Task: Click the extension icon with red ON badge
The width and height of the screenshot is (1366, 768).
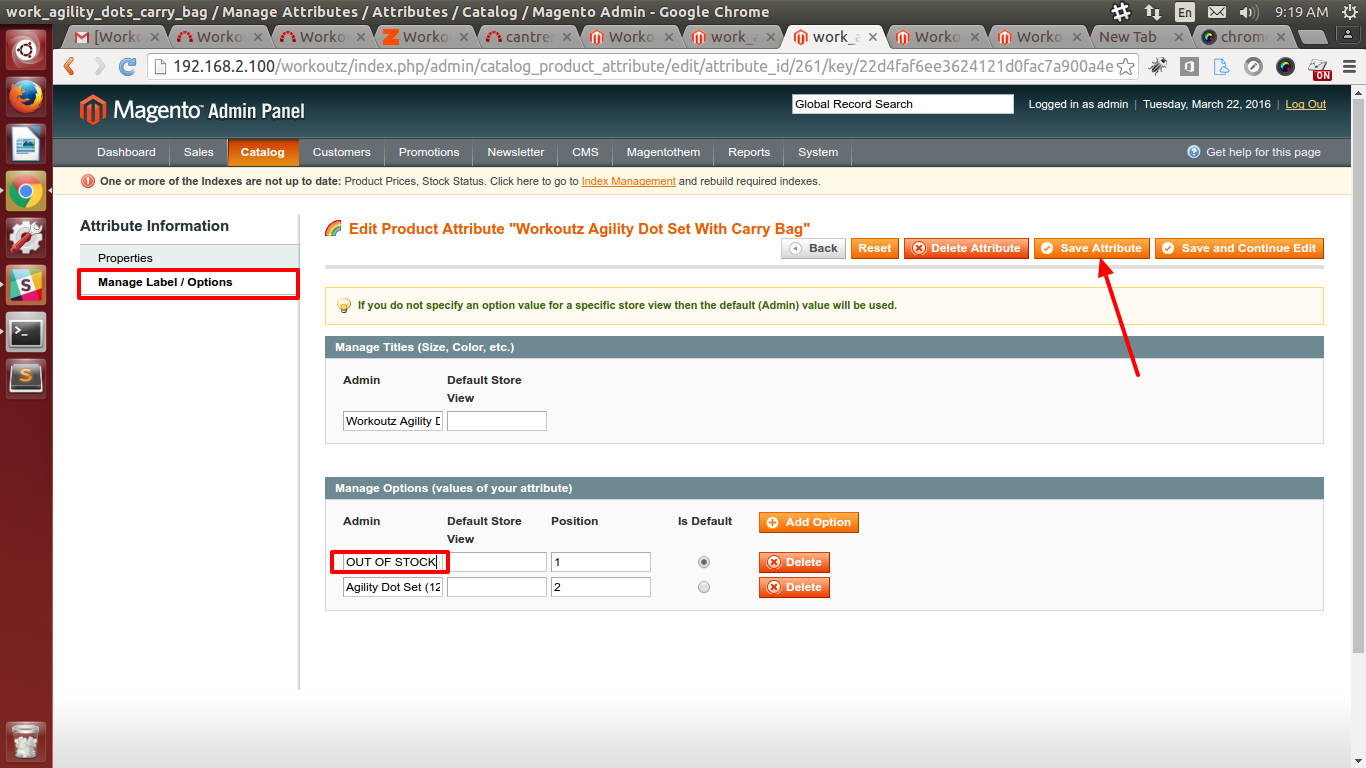Action: point(1320,68)
